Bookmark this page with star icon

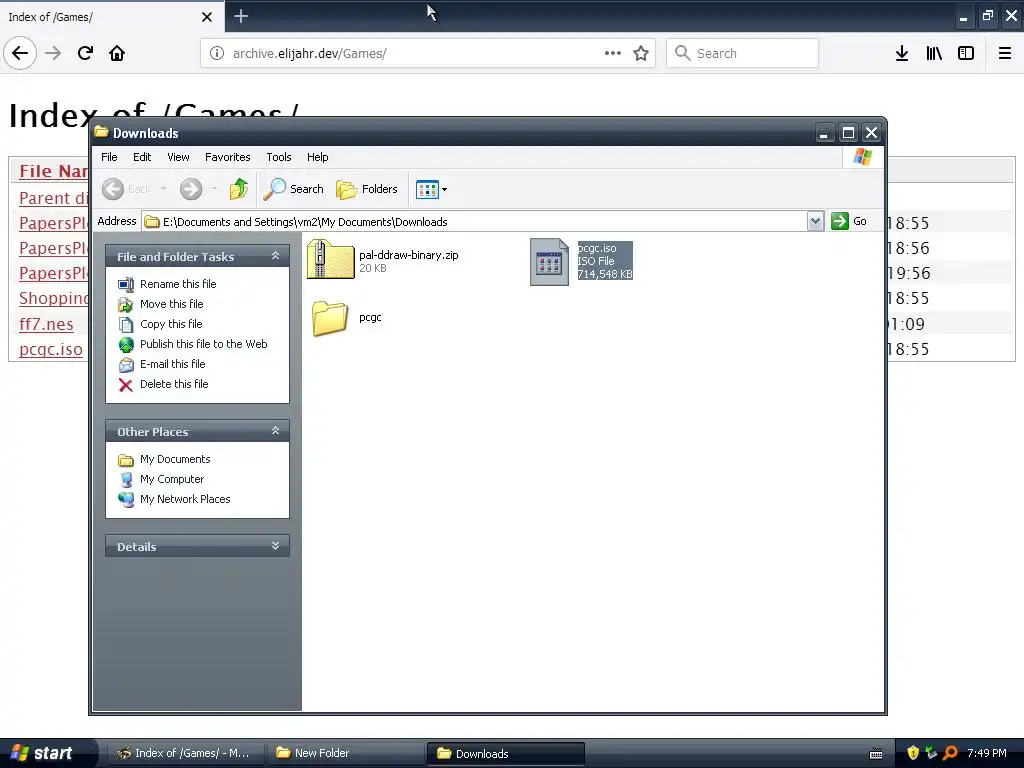click(641, 53)
